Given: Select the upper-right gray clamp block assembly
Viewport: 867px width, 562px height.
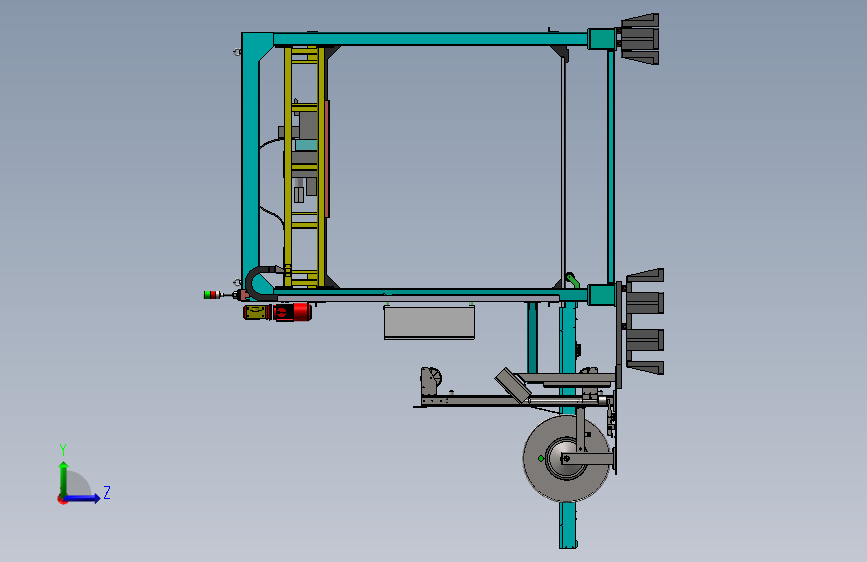Looking at the screenshot, I should pyautogui.click(x=639, y=39).
